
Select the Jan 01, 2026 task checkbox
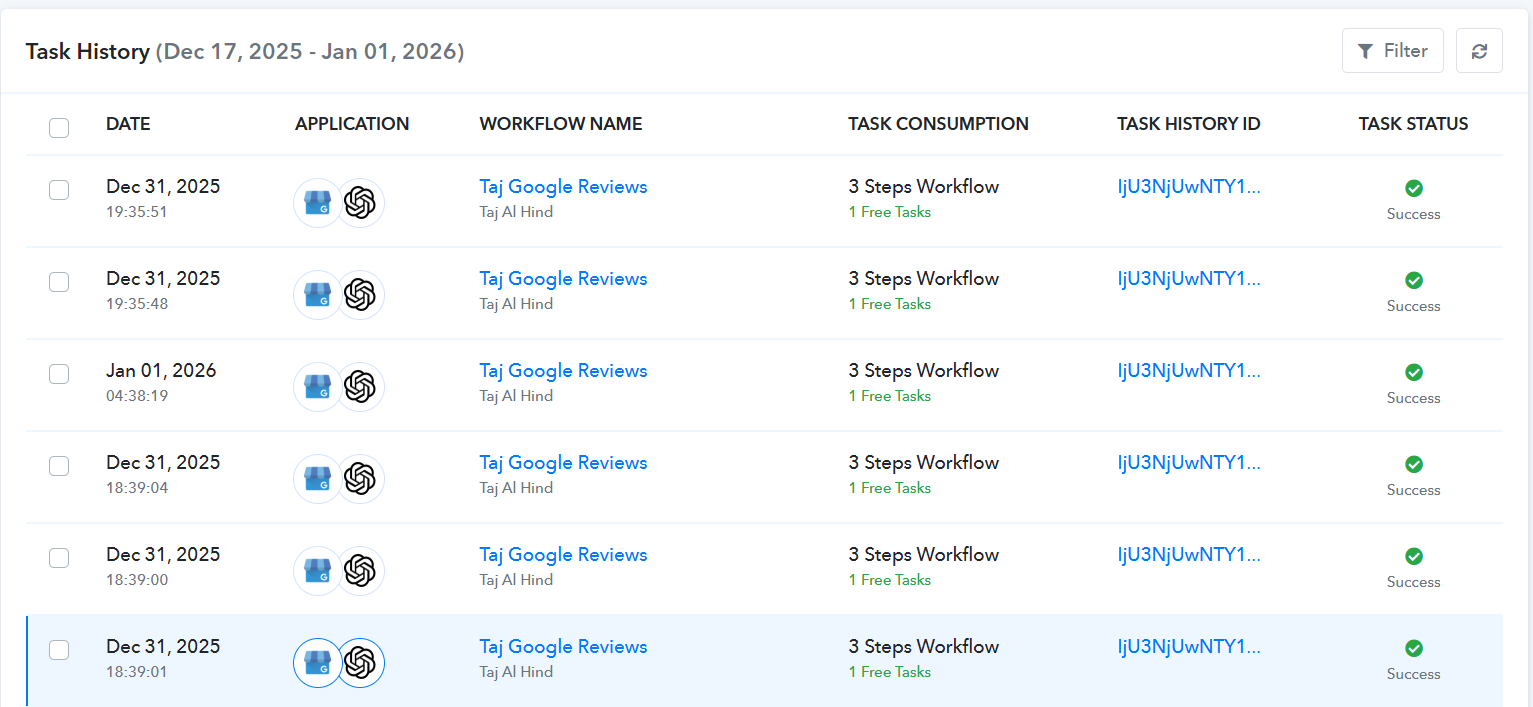[x=59, y=374]
